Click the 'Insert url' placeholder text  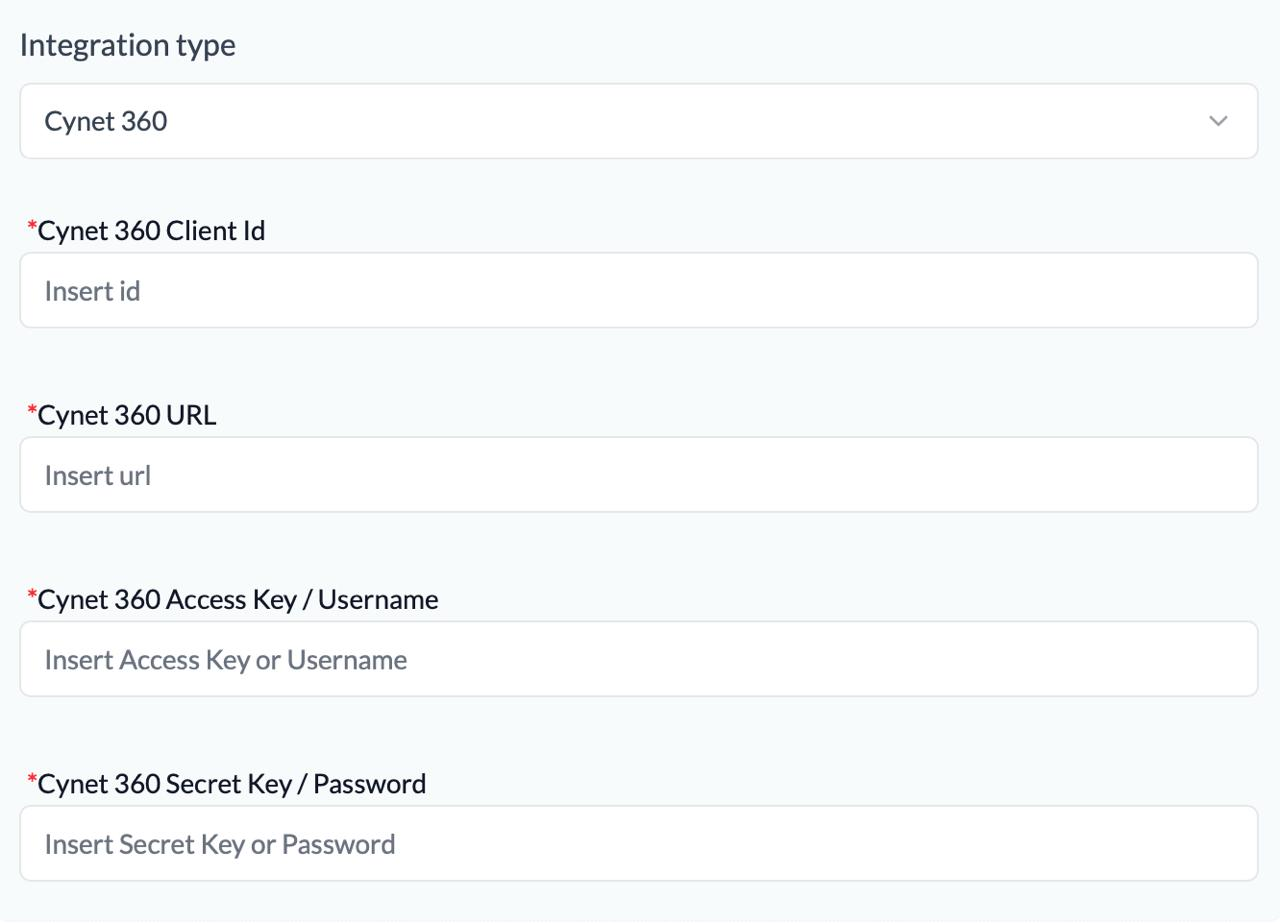point(98,475)
